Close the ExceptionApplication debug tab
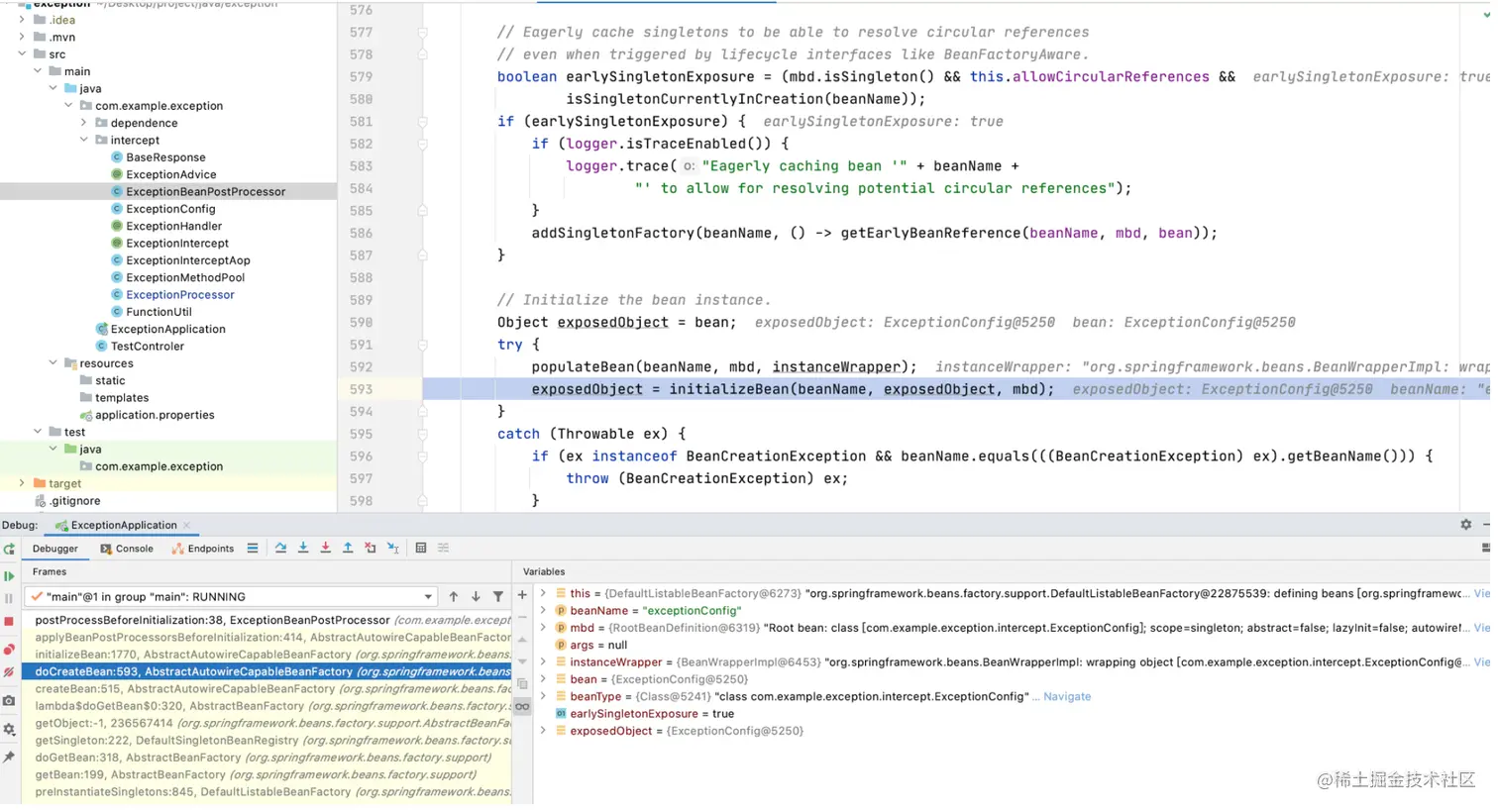The height and width of the screenshot is (812, 1498). pos(186,526)
